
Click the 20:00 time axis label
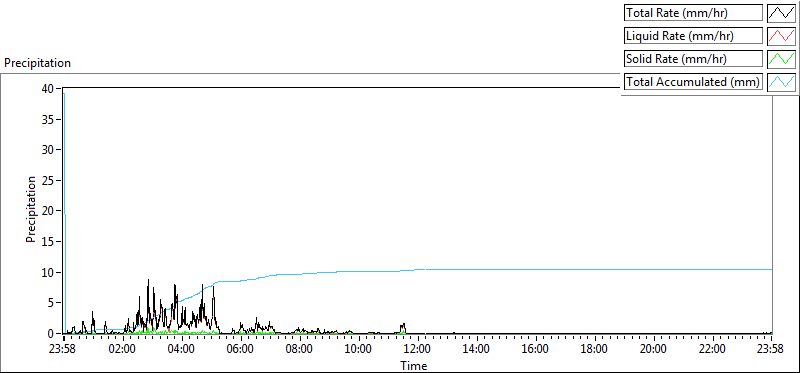click(x=654, y=350)
